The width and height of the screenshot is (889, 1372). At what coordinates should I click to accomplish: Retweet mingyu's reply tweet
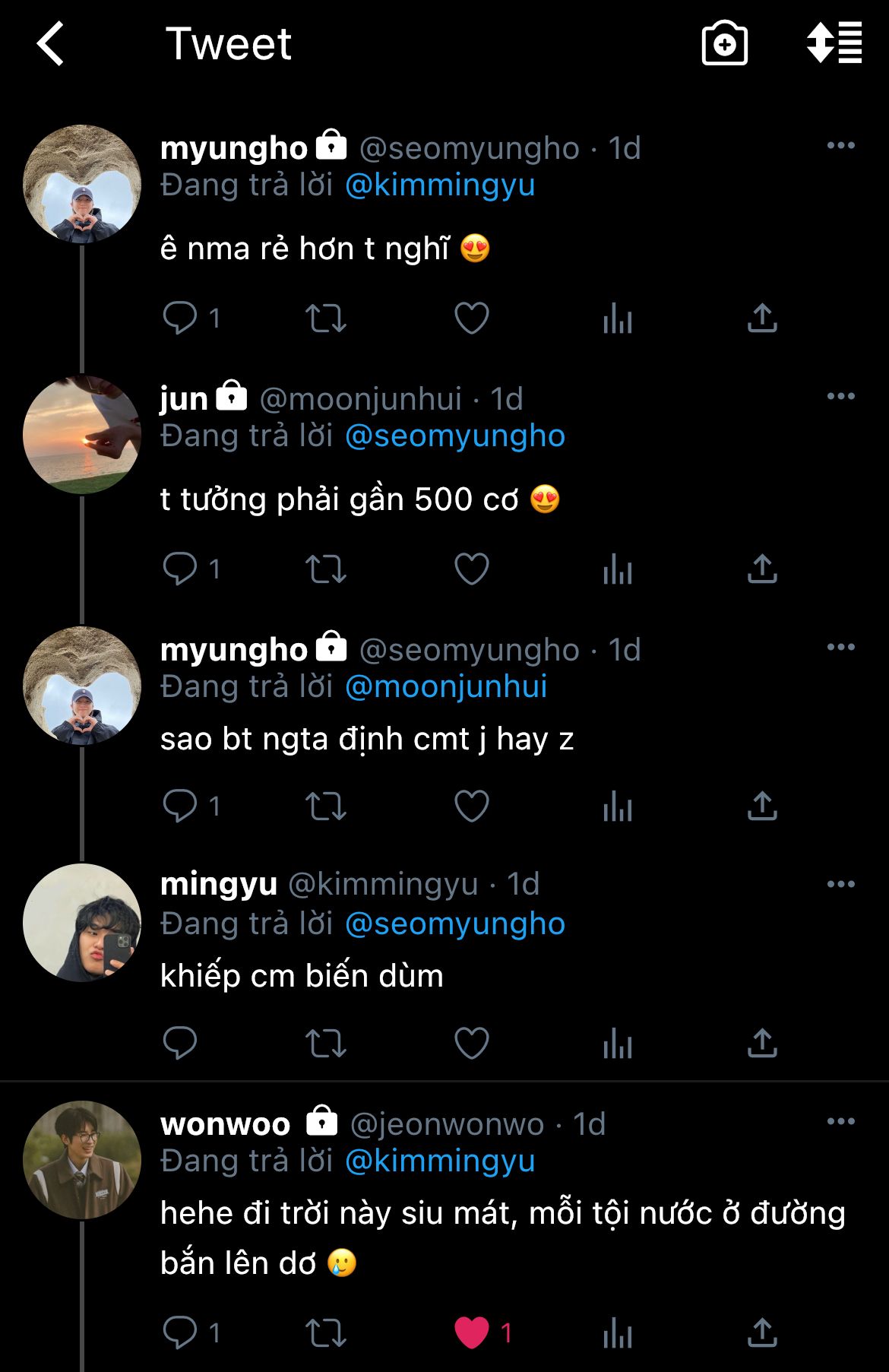(x=325, y=1043)
